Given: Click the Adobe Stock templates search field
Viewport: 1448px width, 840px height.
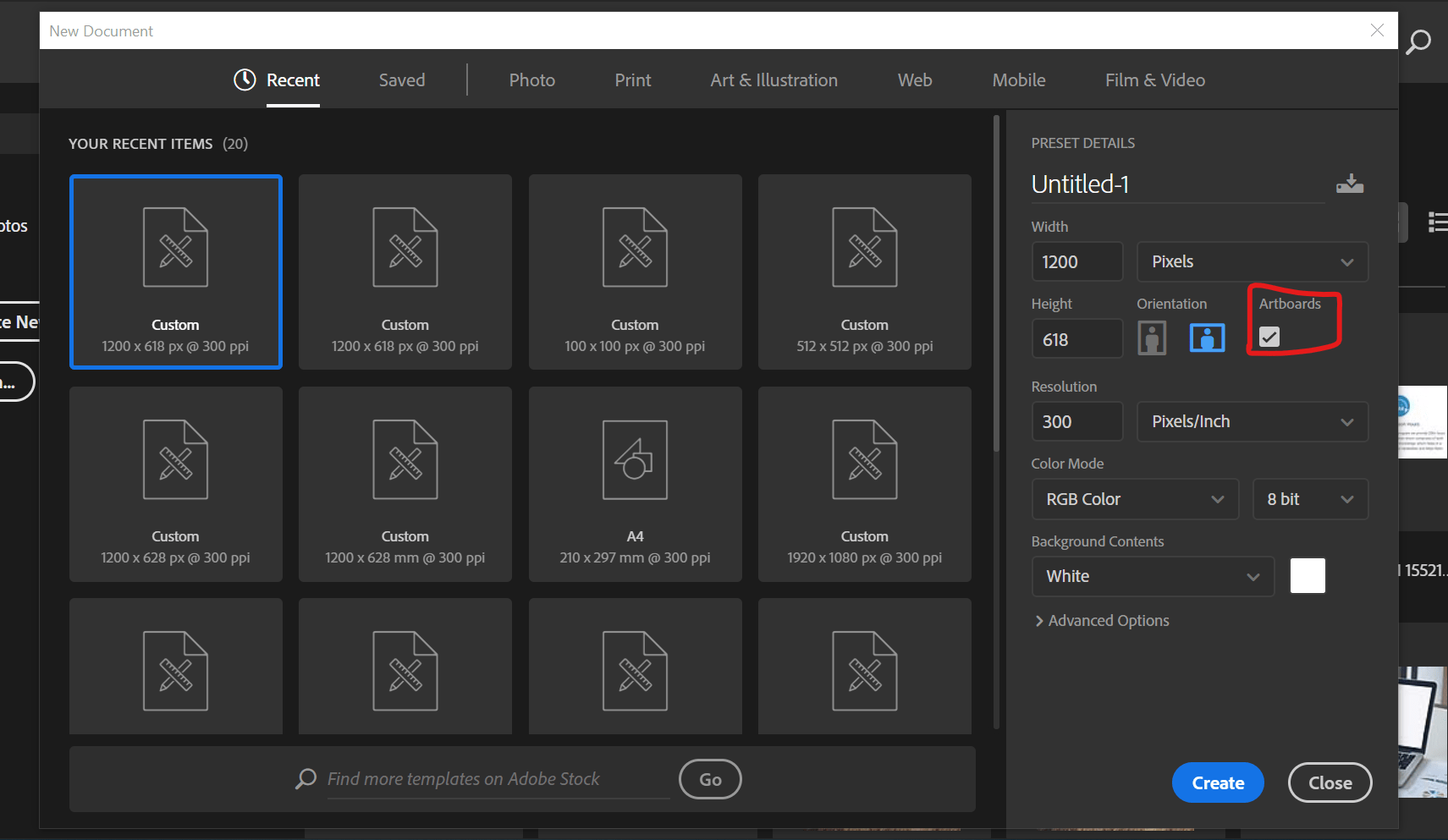Looking at the screenshot, I should click(498, 779).
